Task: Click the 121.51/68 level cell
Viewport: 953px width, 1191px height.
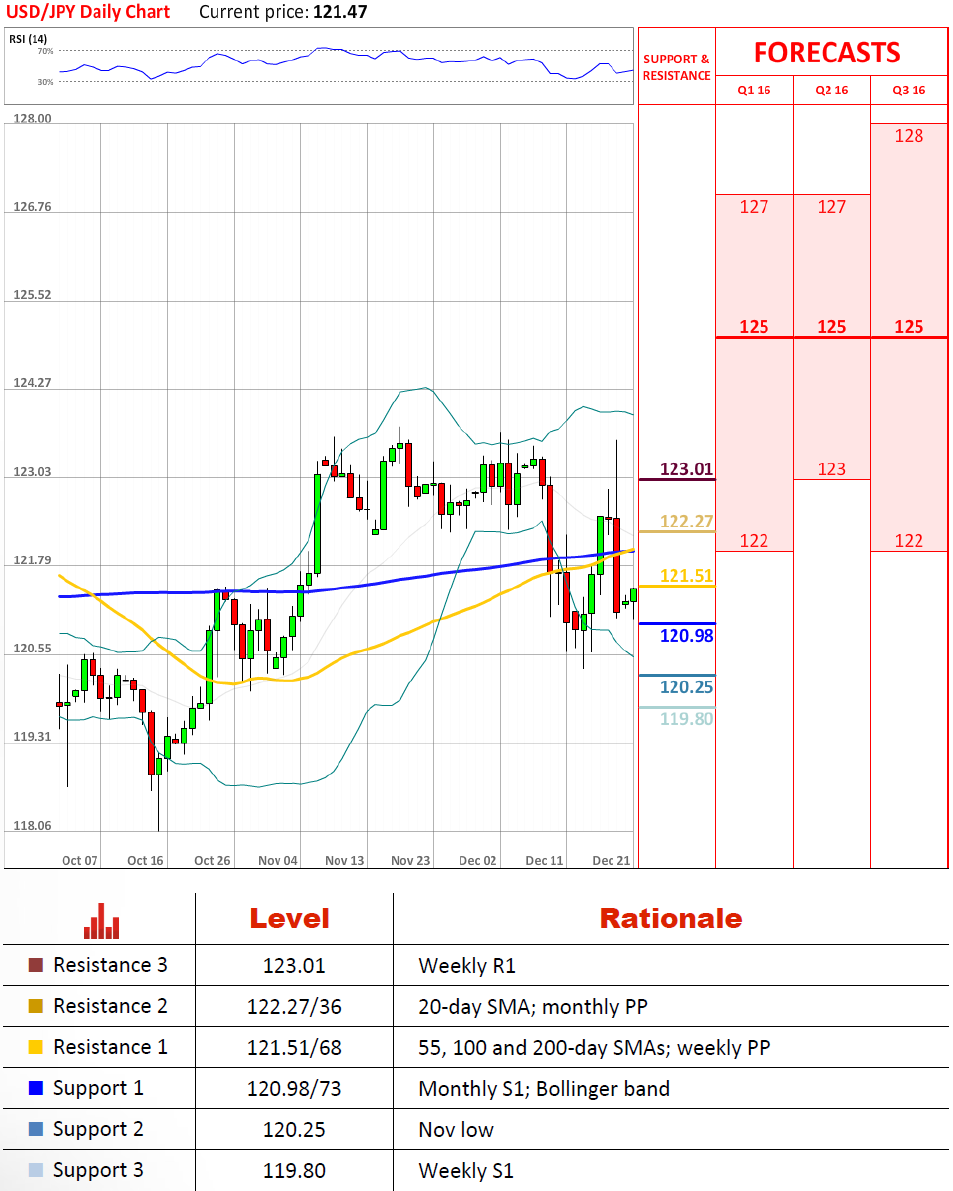Action: [294, 1048]
